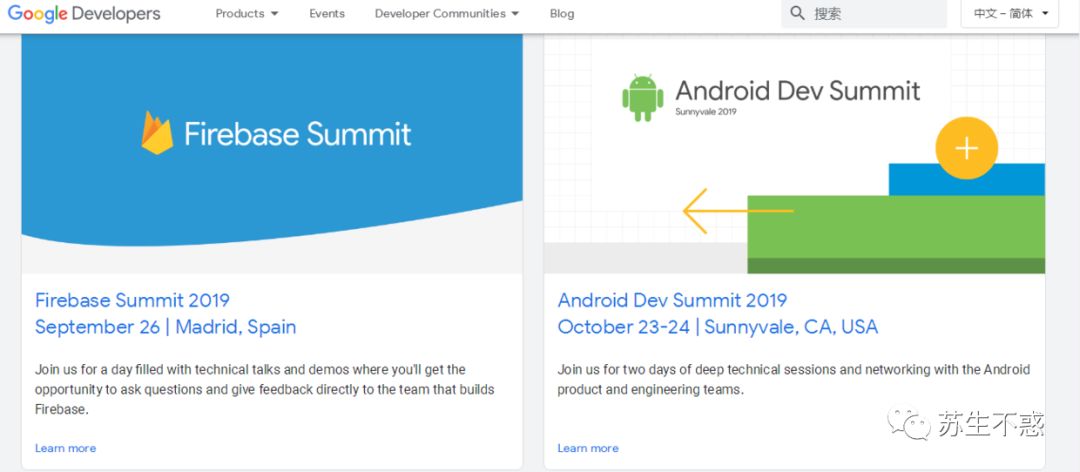Click the search magnifier icon
The height and width of the screenshot is (472, 1080).
pos(797,13)
